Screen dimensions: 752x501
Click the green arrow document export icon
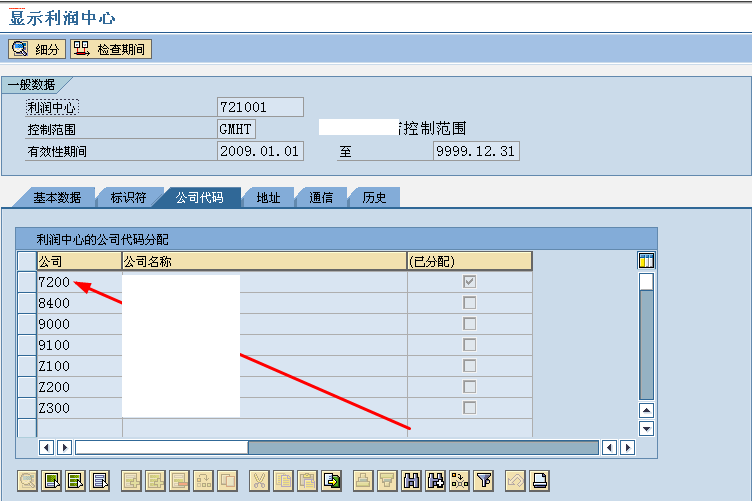coord(332,480)
